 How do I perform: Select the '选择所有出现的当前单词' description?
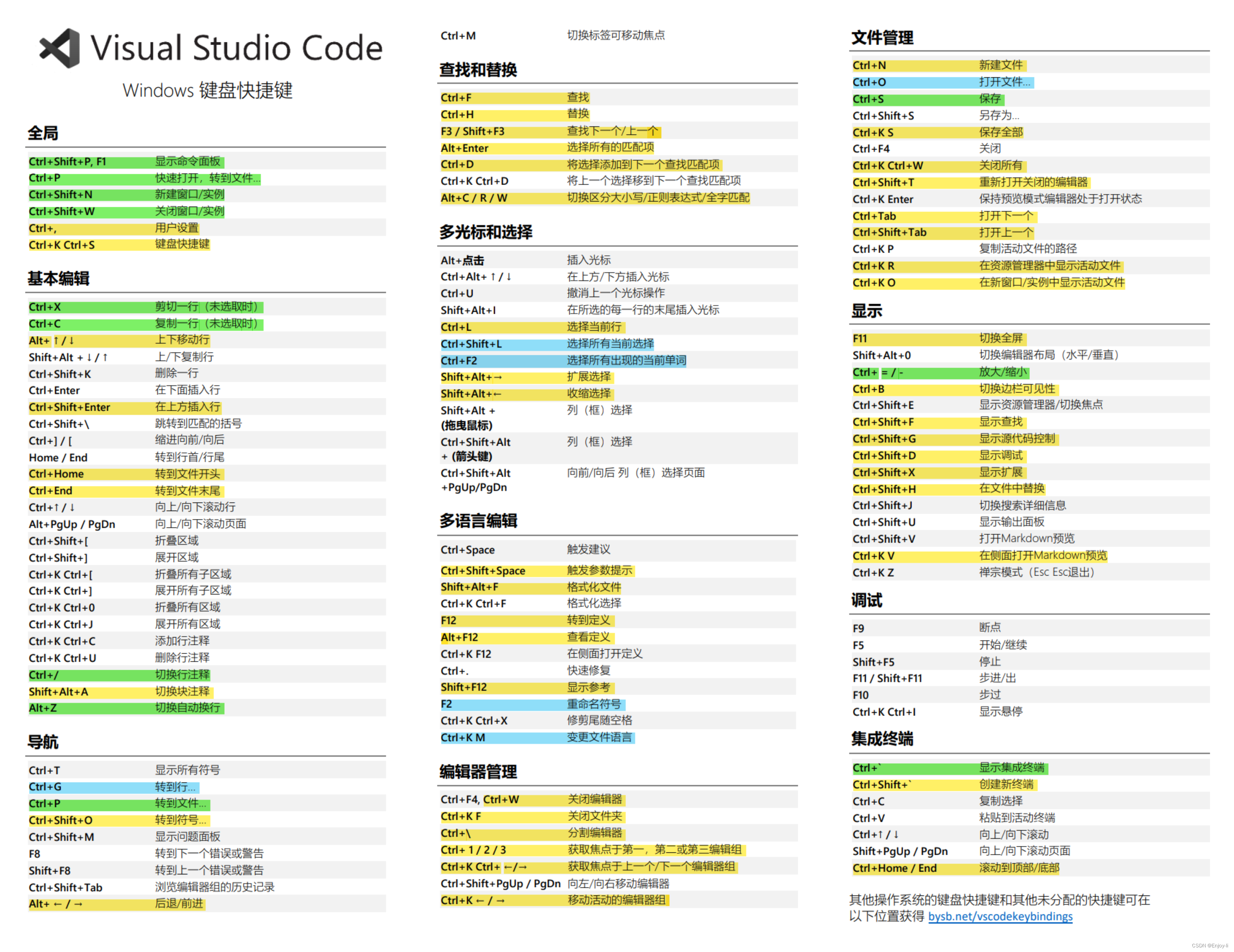(x=627, y=360)
